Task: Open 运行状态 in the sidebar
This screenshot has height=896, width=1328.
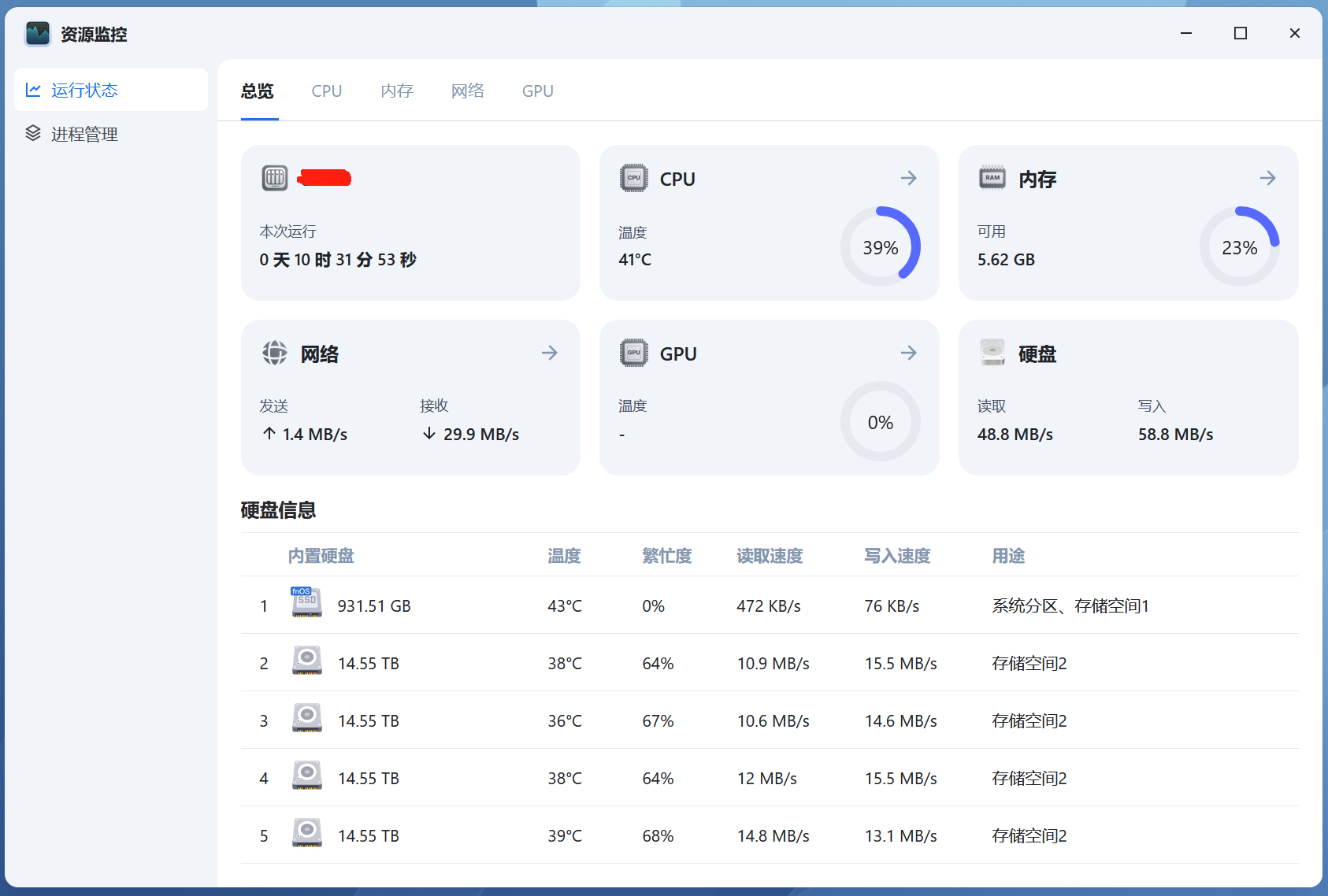Action: pos(111,90)
